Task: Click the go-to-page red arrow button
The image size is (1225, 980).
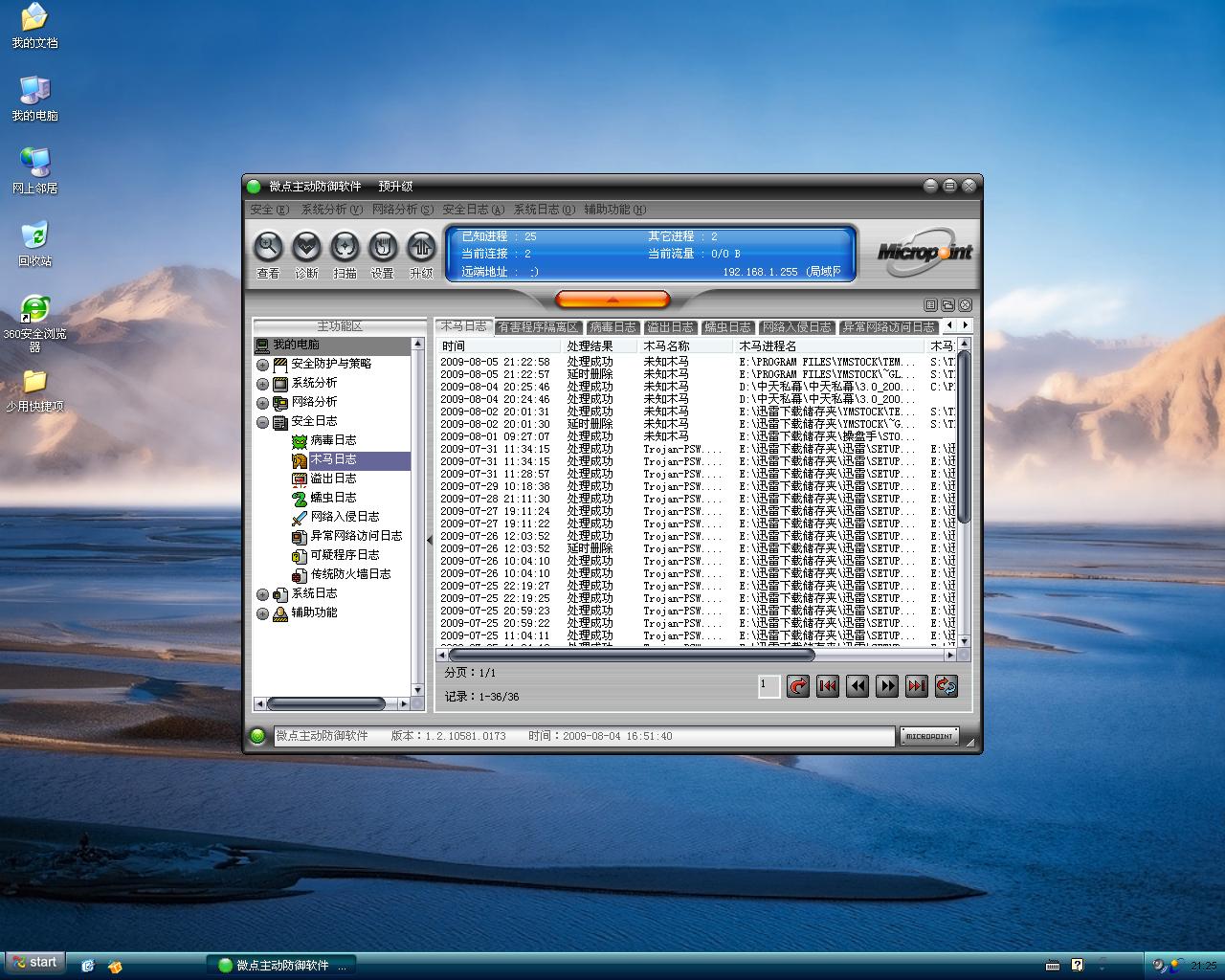Action: 797,685
